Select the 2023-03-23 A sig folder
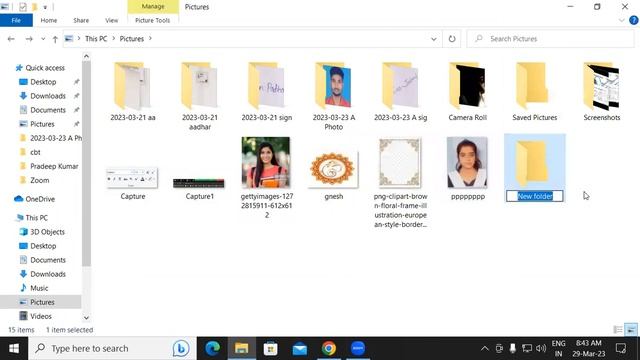The width and height of the screenshot is (640, 360). click(400, 92)
